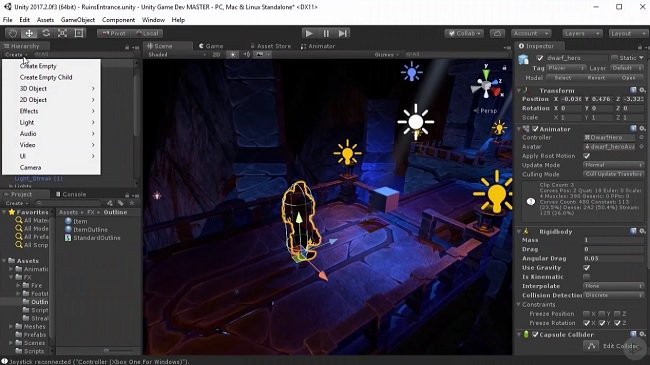The height and width of the screenshot is (365, 650).
Task: Click the scene orientation gizmo
Action: click(x=486, y=84)
